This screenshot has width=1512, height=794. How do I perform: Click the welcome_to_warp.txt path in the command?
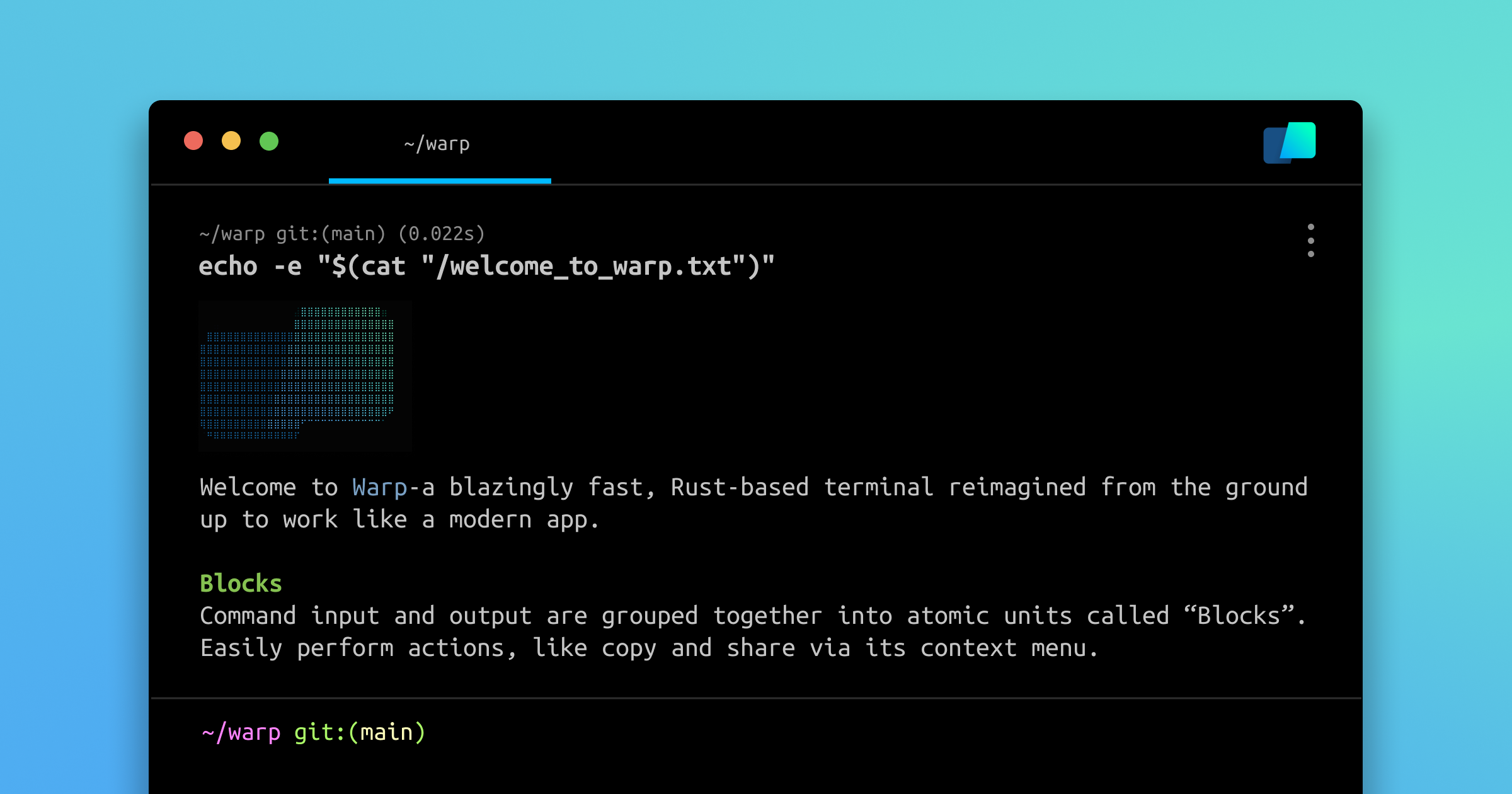(x=586, y=267)
